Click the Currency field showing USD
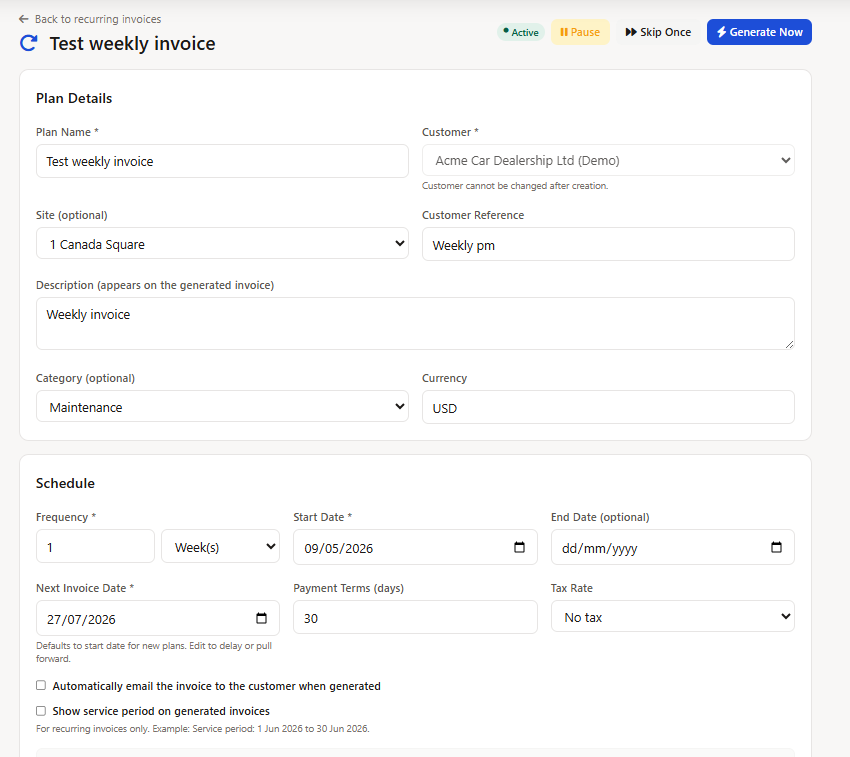The width and height of the screenshot is (850, 757). [x=608, y=407]
